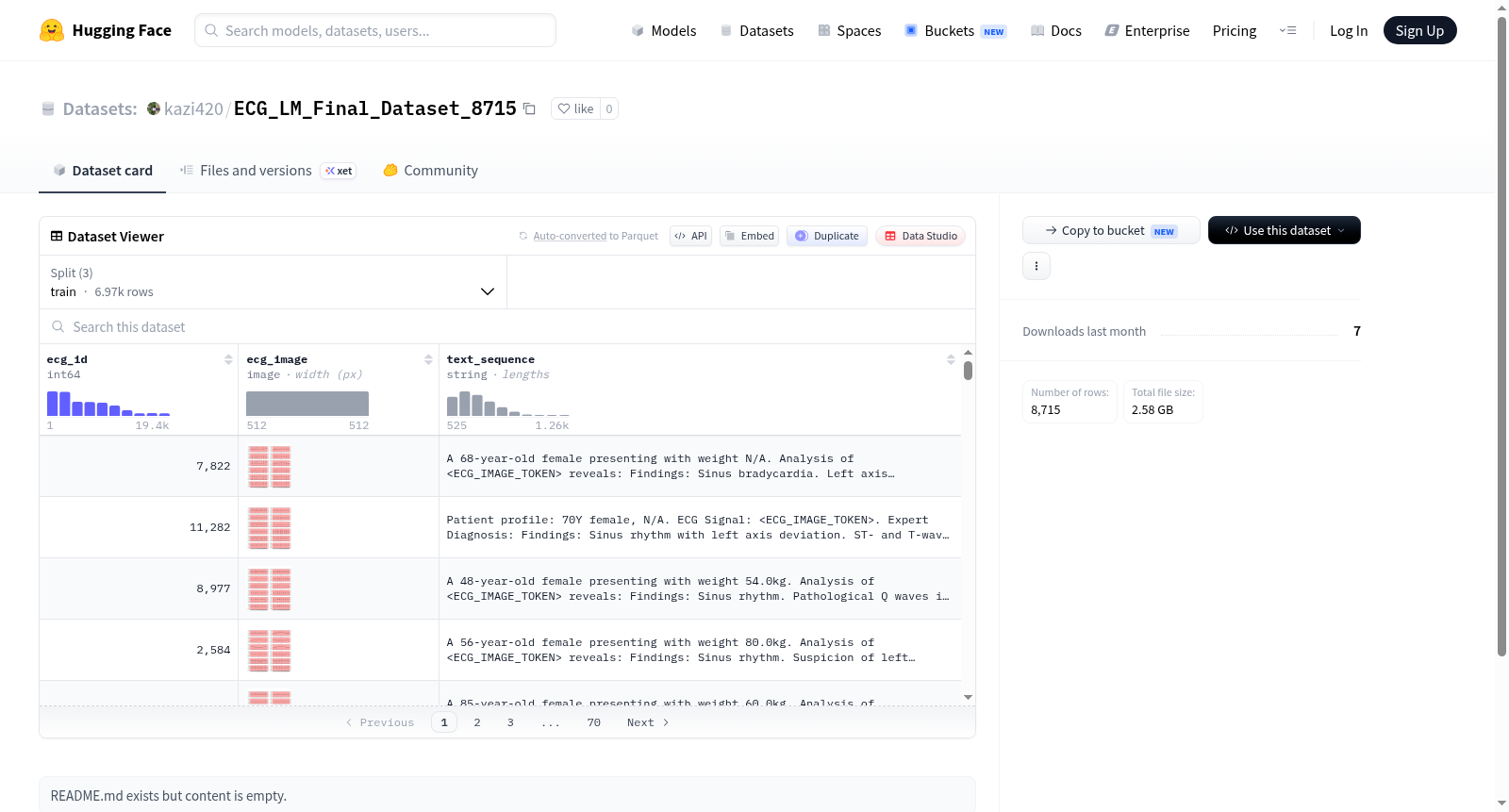Open the three-dot more options button
This screenshot has height=812, width=1509.
pyautogui.click(x=1036, y=266)
